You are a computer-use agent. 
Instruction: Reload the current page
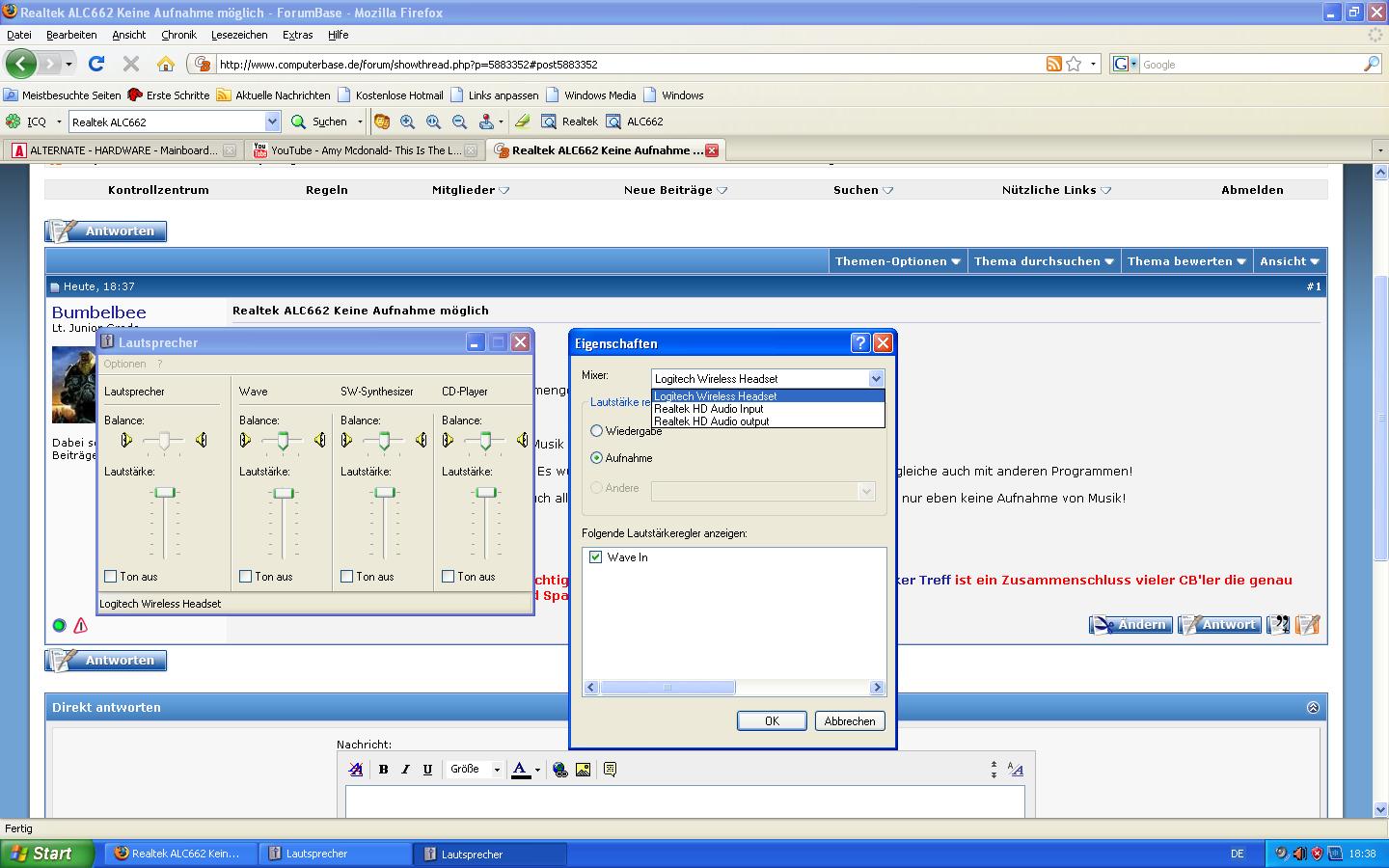pos(95,64)
